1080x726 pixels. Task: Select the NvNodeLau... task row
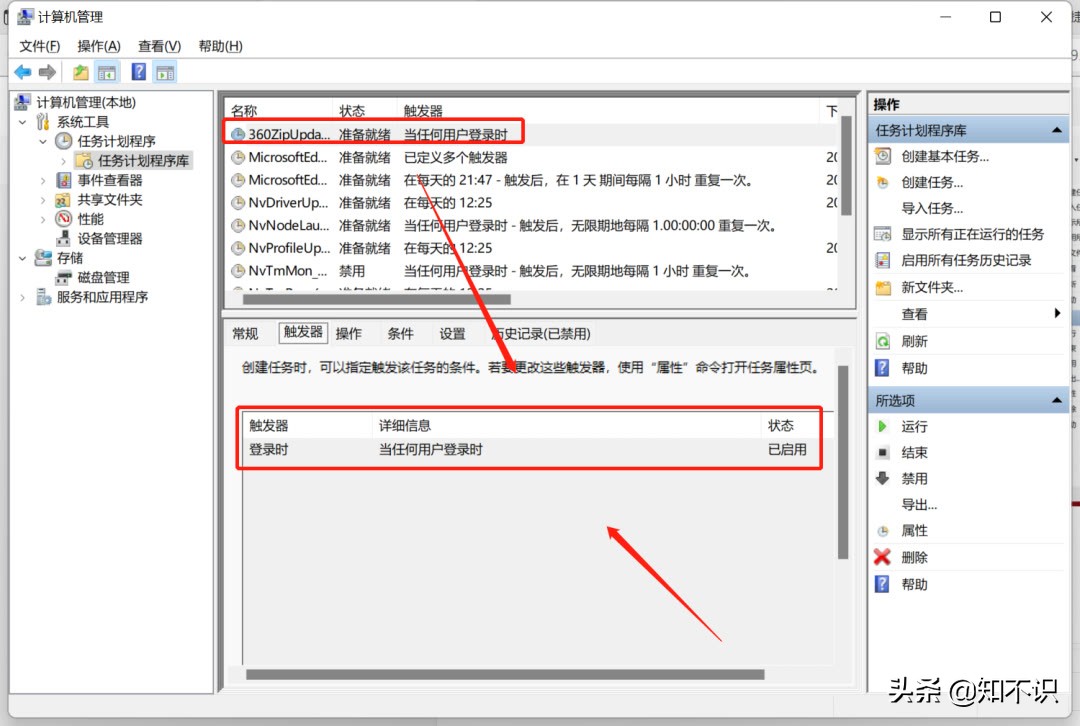(531, 225)
